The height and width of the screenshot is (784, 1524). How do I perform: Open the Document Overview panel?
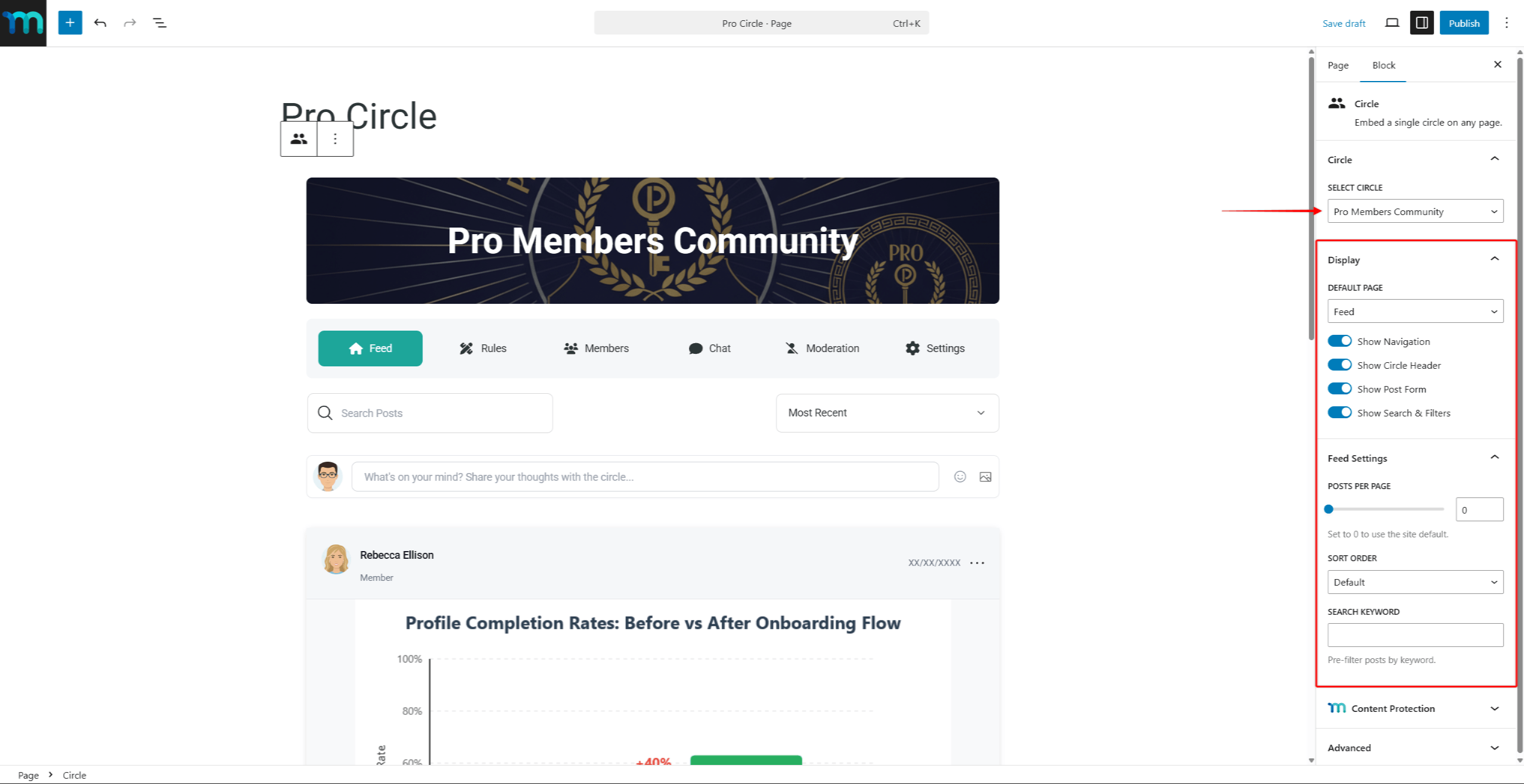tap(159, 23)
